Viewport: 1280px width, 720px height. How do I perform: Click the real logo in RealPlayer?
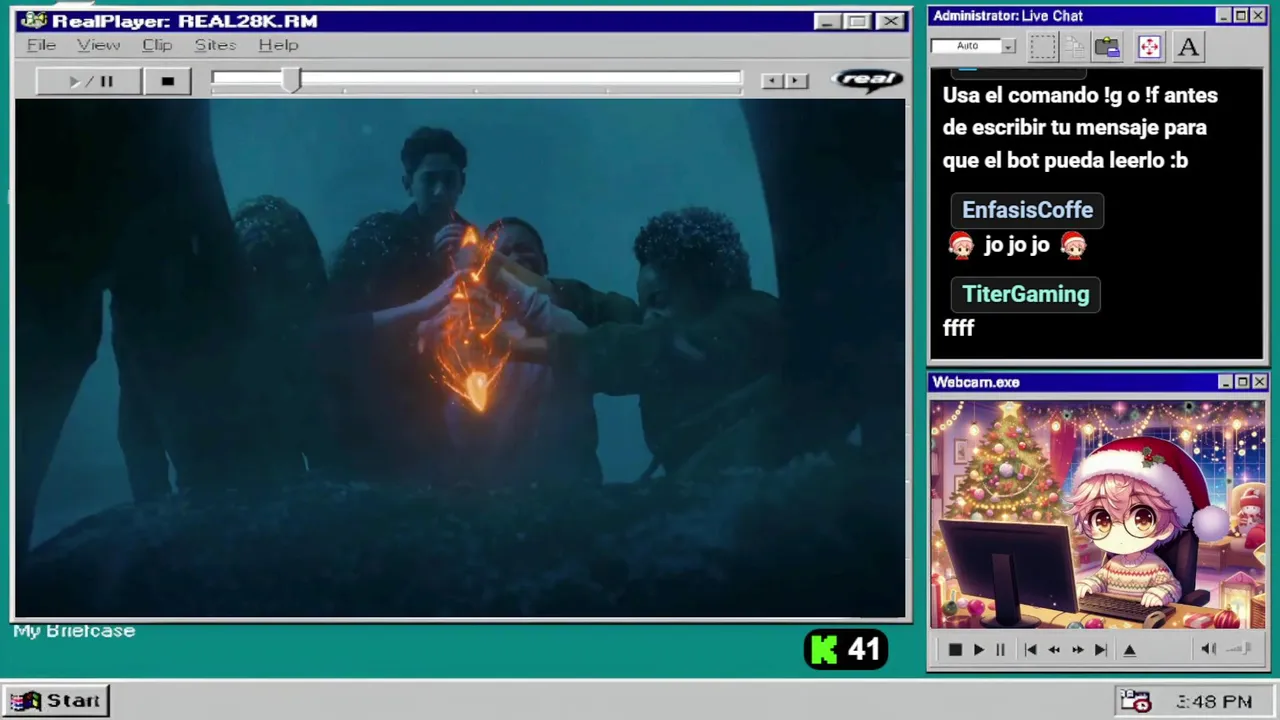[x=867, y=80]
